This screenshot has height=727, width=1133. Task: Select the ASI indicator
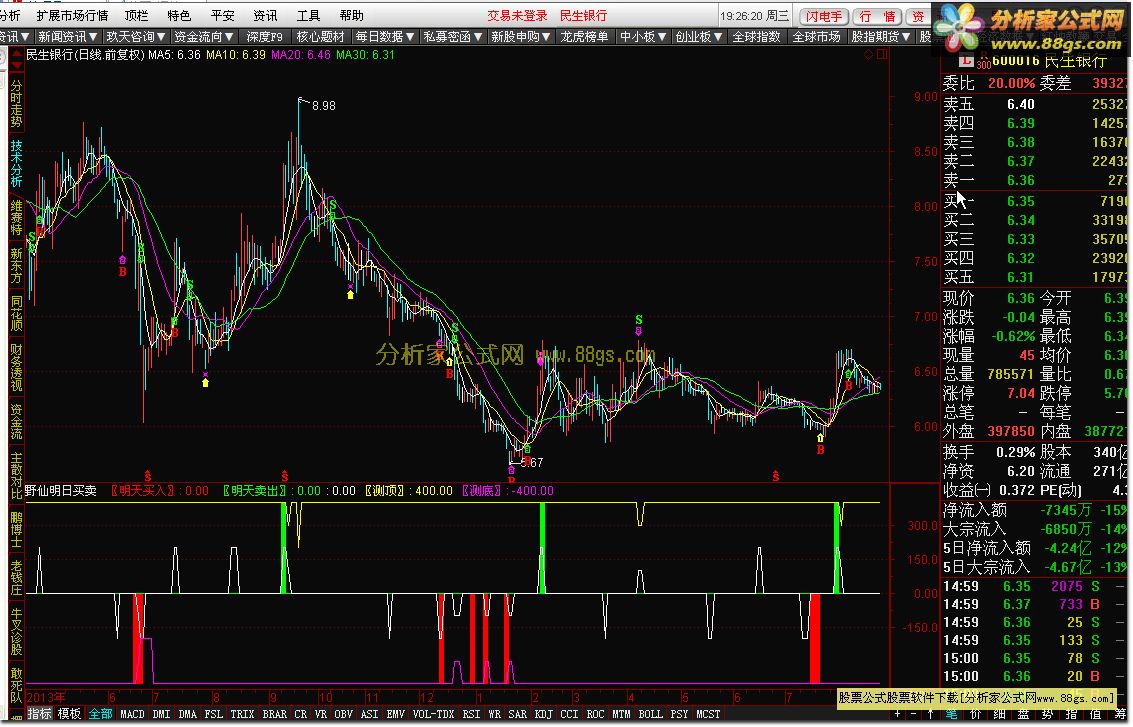(x=369, y=714)
